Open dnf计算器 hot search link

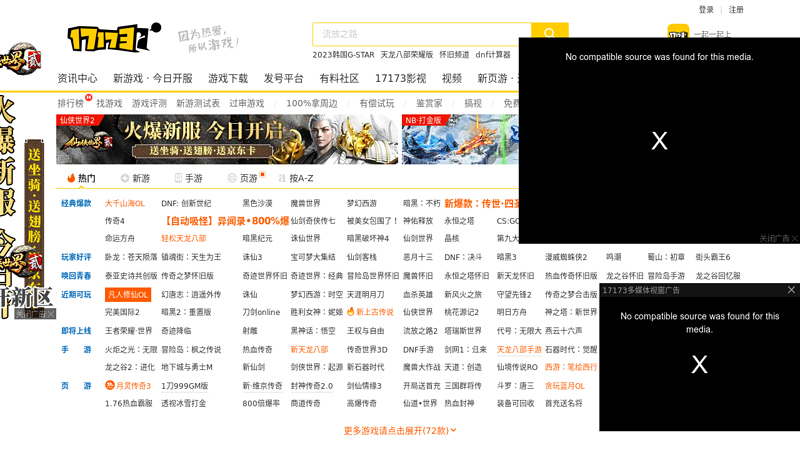point(493,55)
